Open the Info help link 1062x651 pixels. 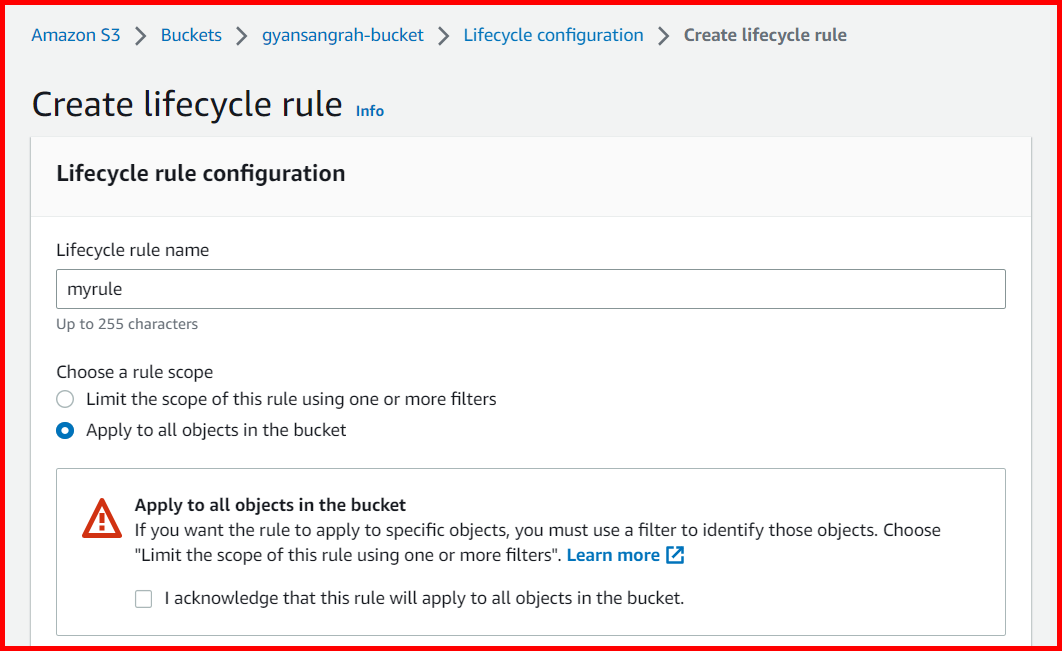369,111
